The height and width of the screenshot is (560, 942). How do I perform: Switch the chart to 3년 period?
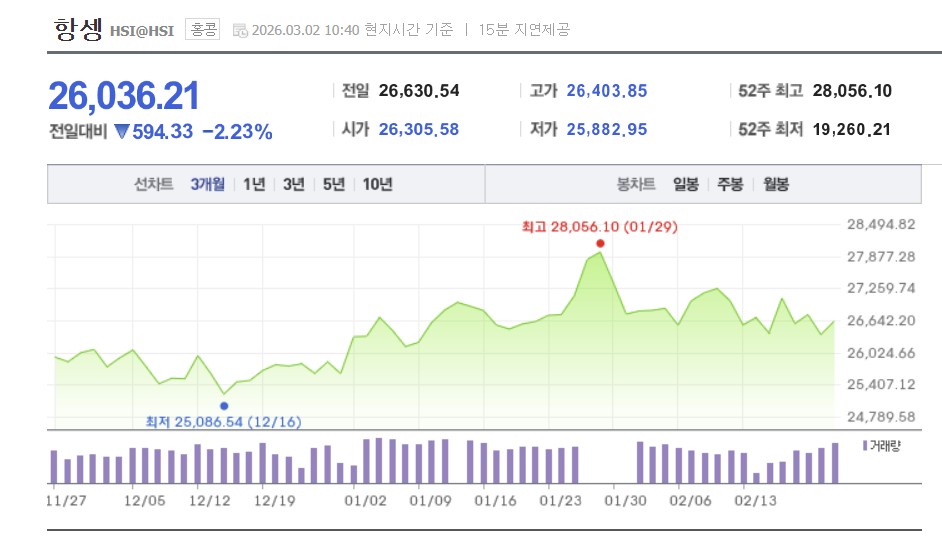tap(293, 184)
